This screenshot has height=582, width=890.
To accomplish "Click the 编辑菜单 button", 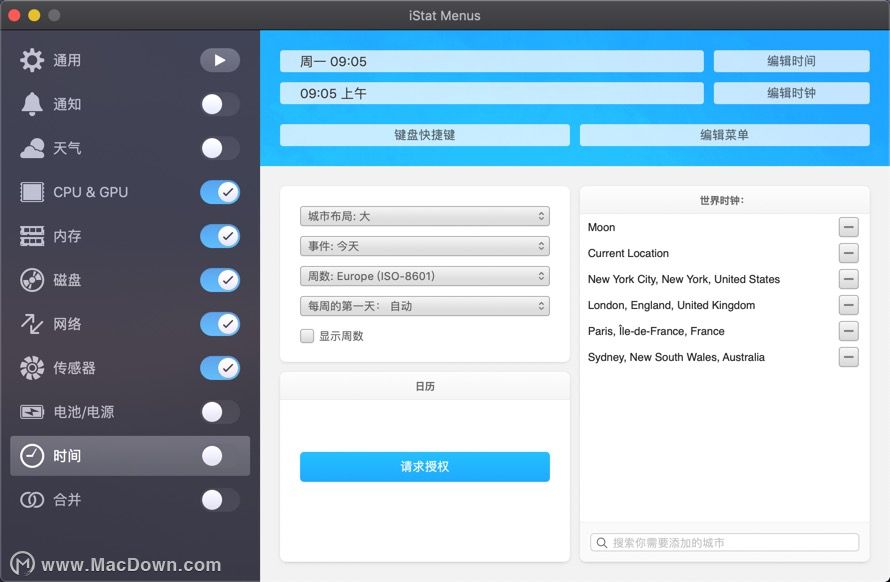I will click(x=724, y=135).
